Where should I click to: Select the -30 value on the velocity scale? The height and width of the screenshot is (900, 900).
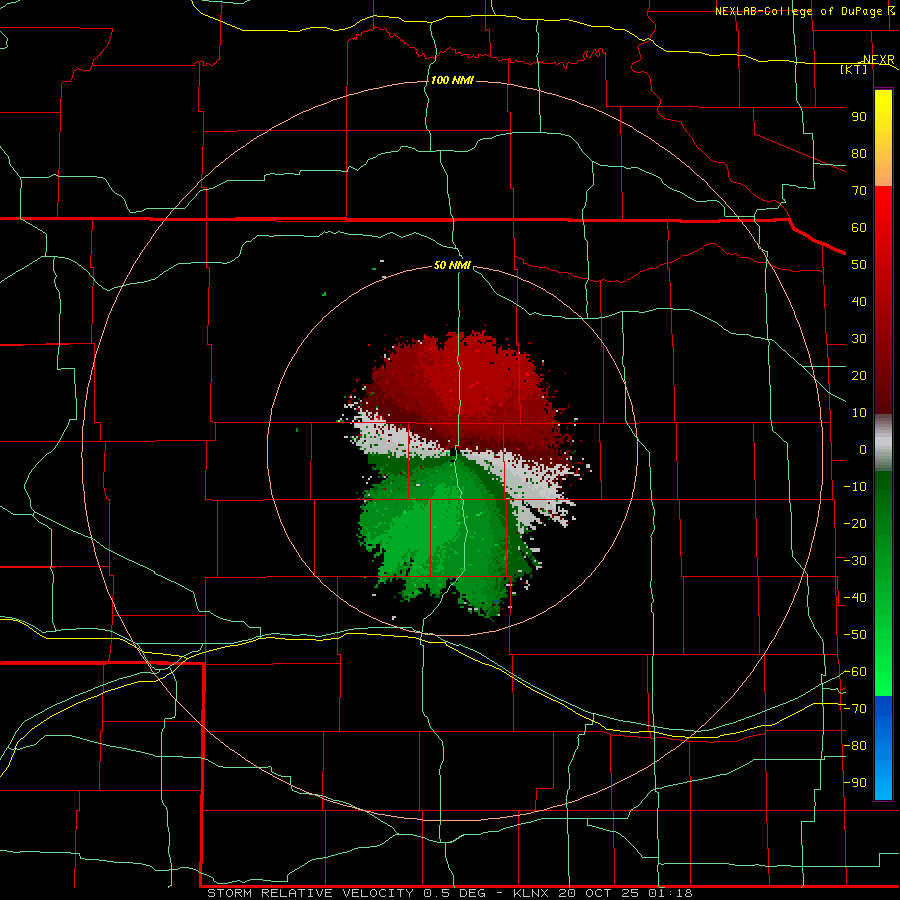click(x=855, y=561)
